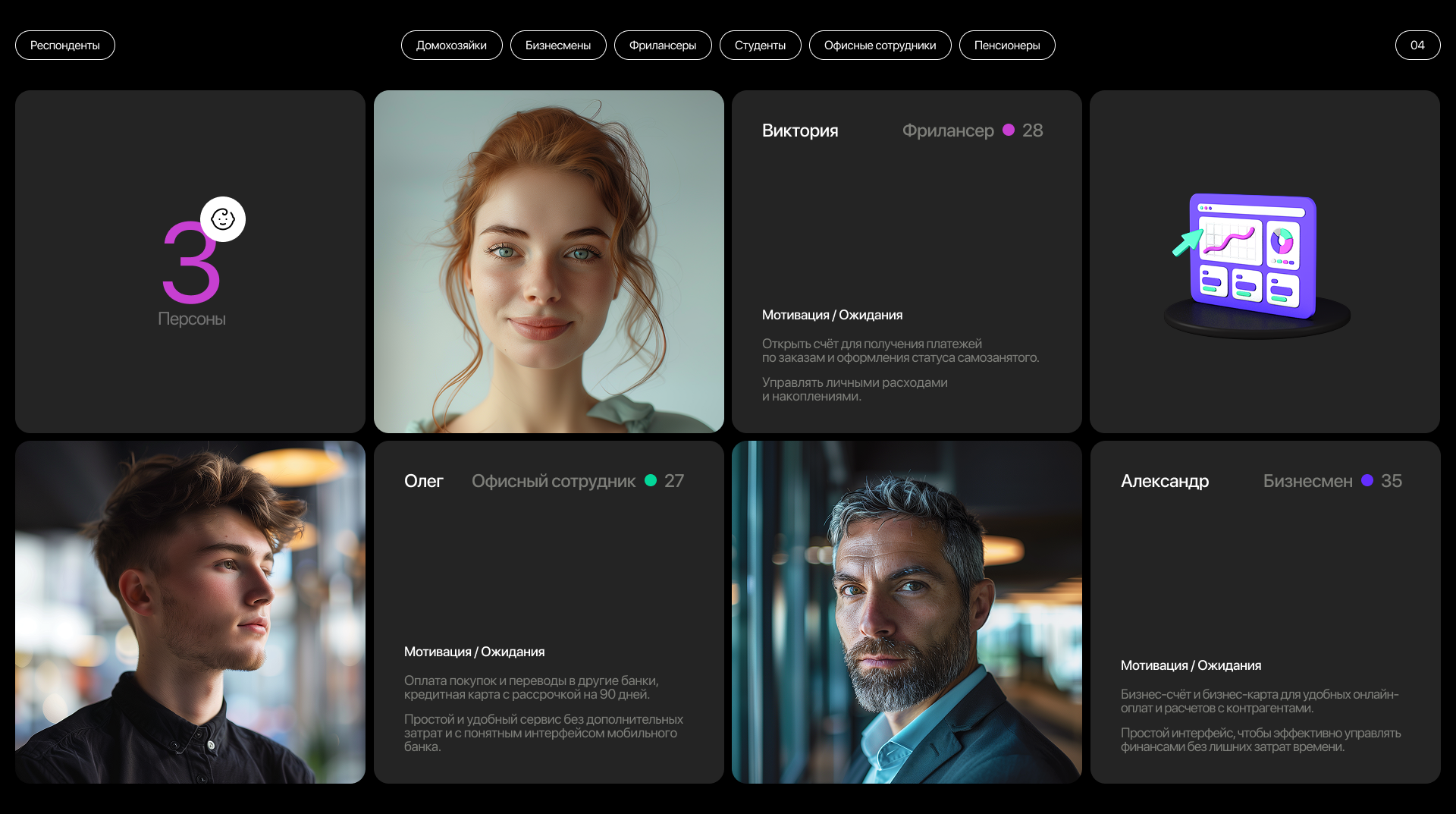Select the Домохозяйки tag

pos(451,46)
